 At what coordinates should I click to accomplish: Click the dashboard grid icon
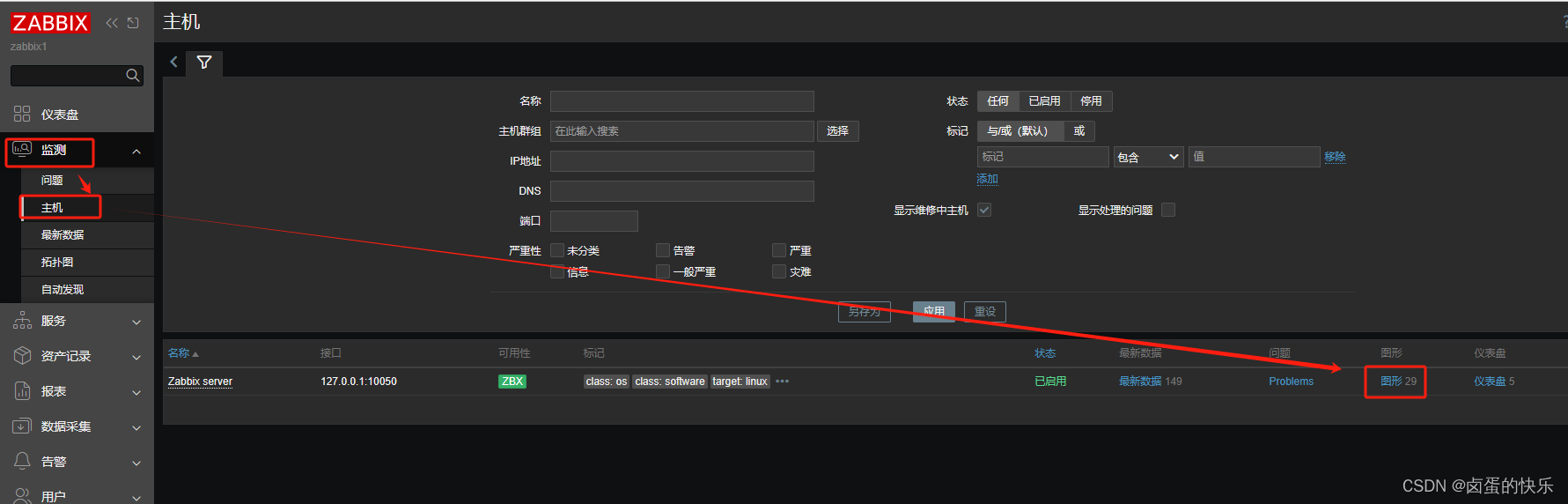click(x=22, y=114)
